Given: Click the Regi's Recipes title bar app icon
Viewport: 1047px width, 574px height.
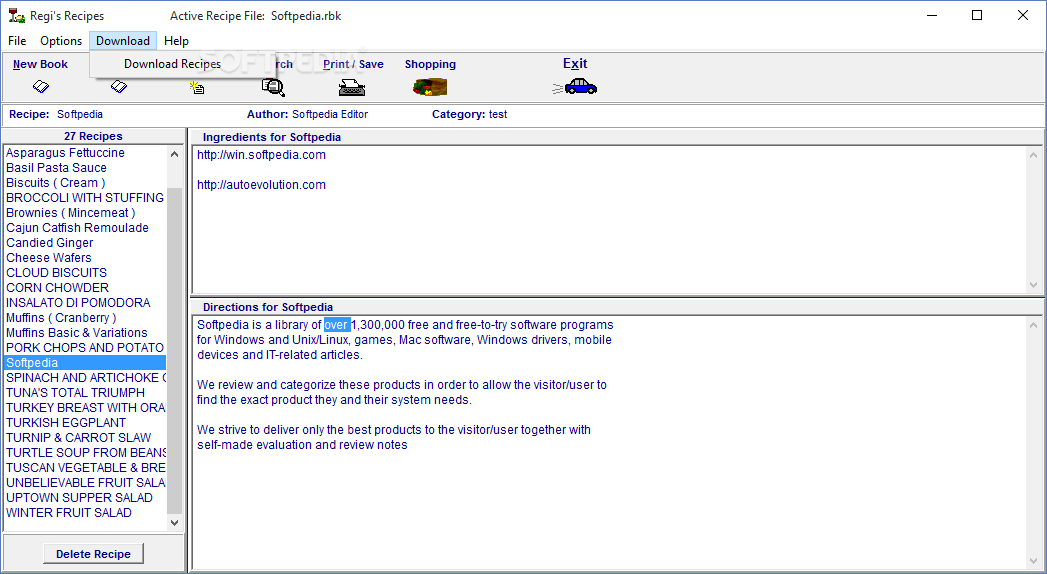Looking at the screenshot, I should click(17, 15).
